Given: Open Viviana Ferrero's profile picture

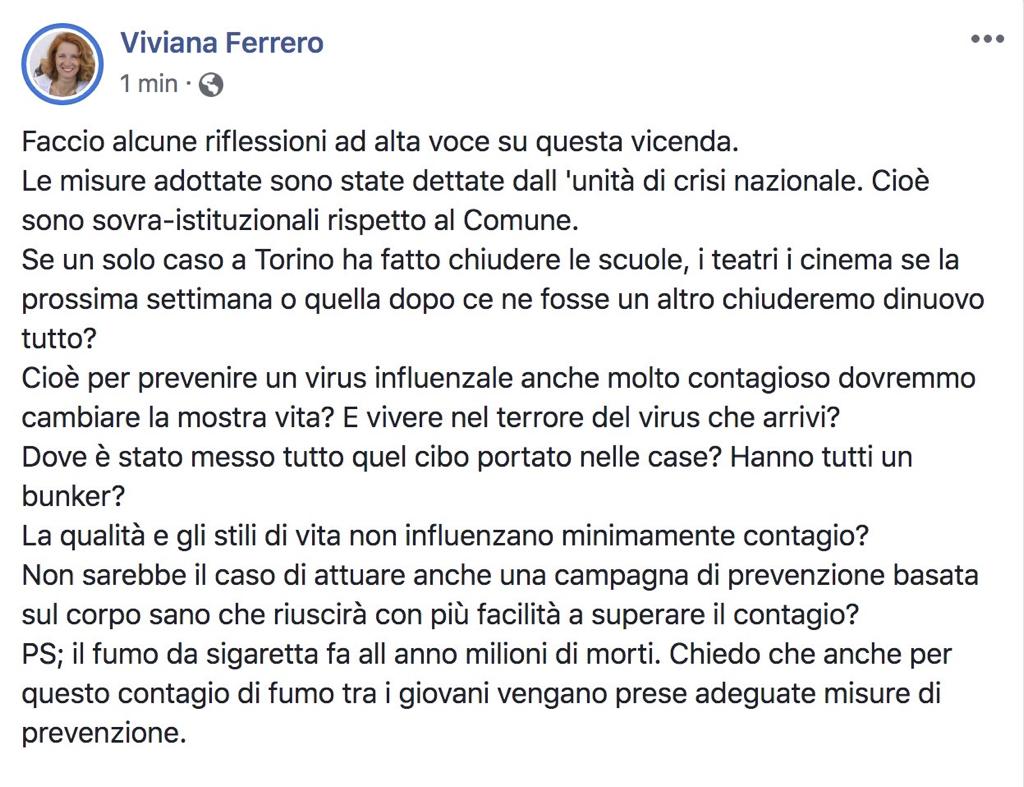Looking at the screenshot, I should click(62, 64).
